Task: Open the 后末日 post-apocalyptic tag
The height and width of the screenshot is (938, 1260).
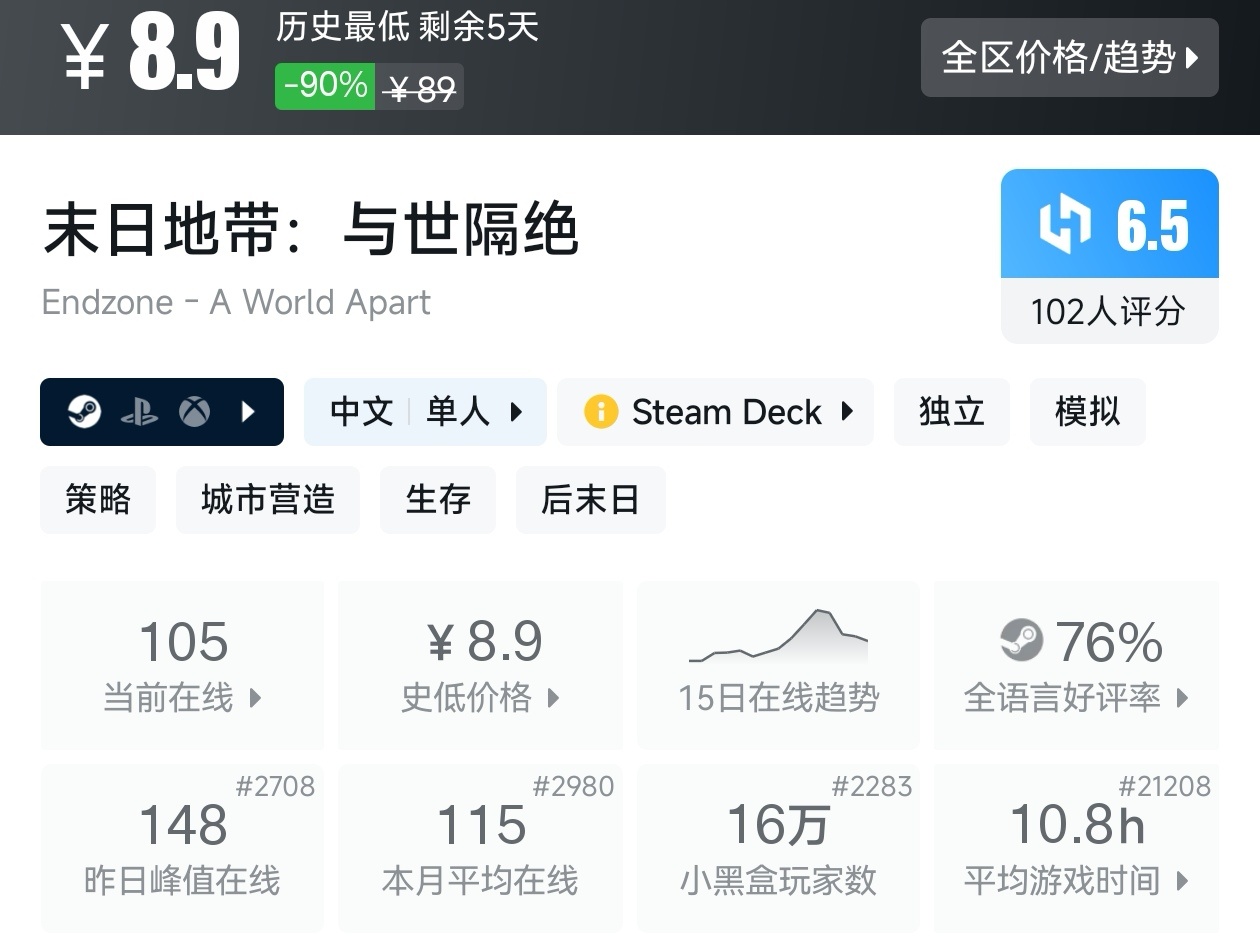Action: pyautogui.click(x=590, y=499)
